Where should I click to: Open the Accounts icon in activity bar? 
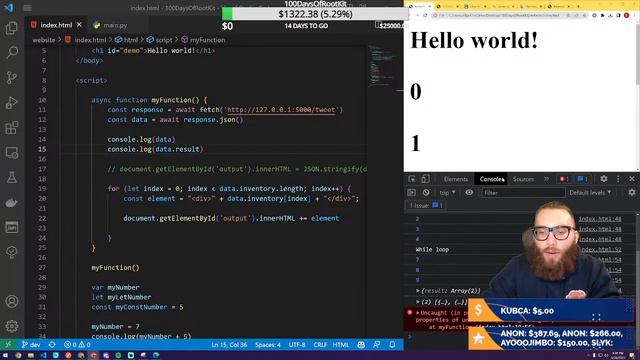12,301
